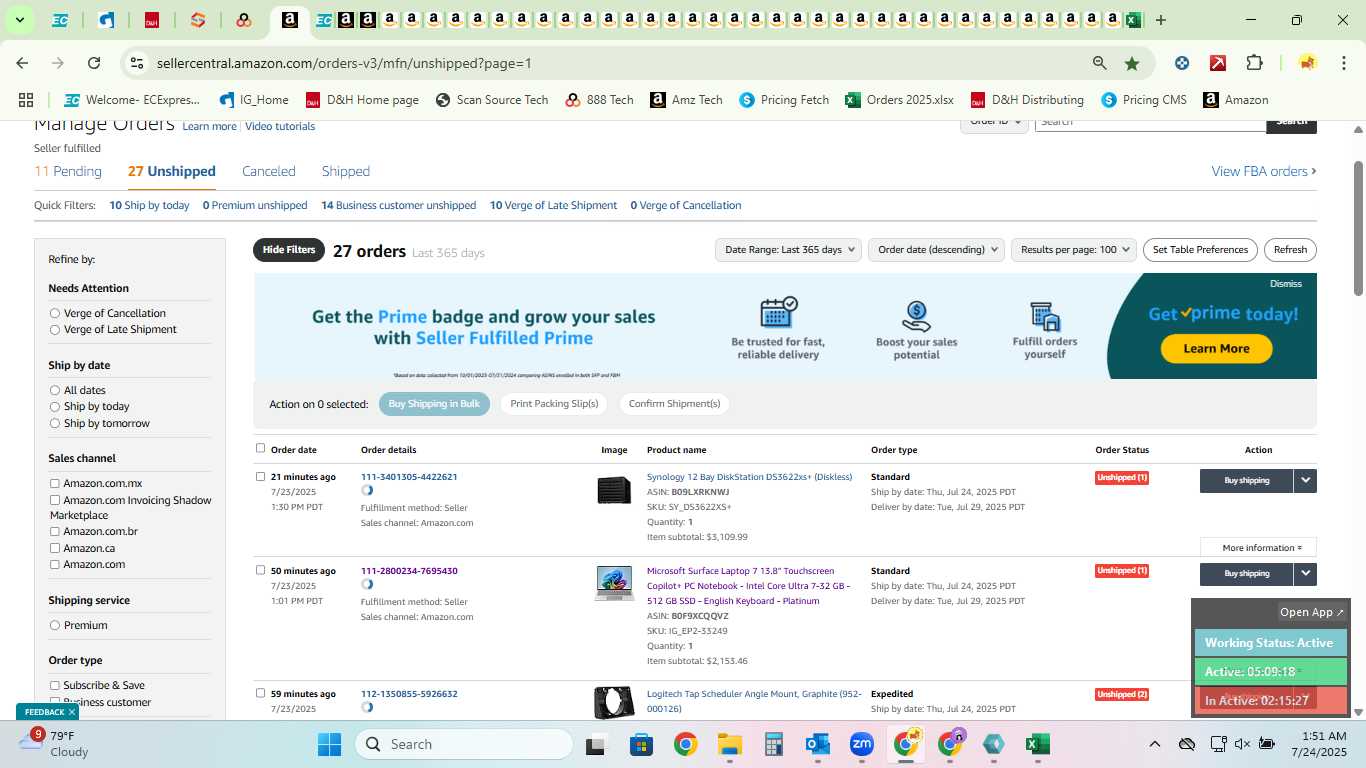Open Order ID search type dropdown
Screen dimensions: 1366x768
pyautogui.click(x=996, y=123)
